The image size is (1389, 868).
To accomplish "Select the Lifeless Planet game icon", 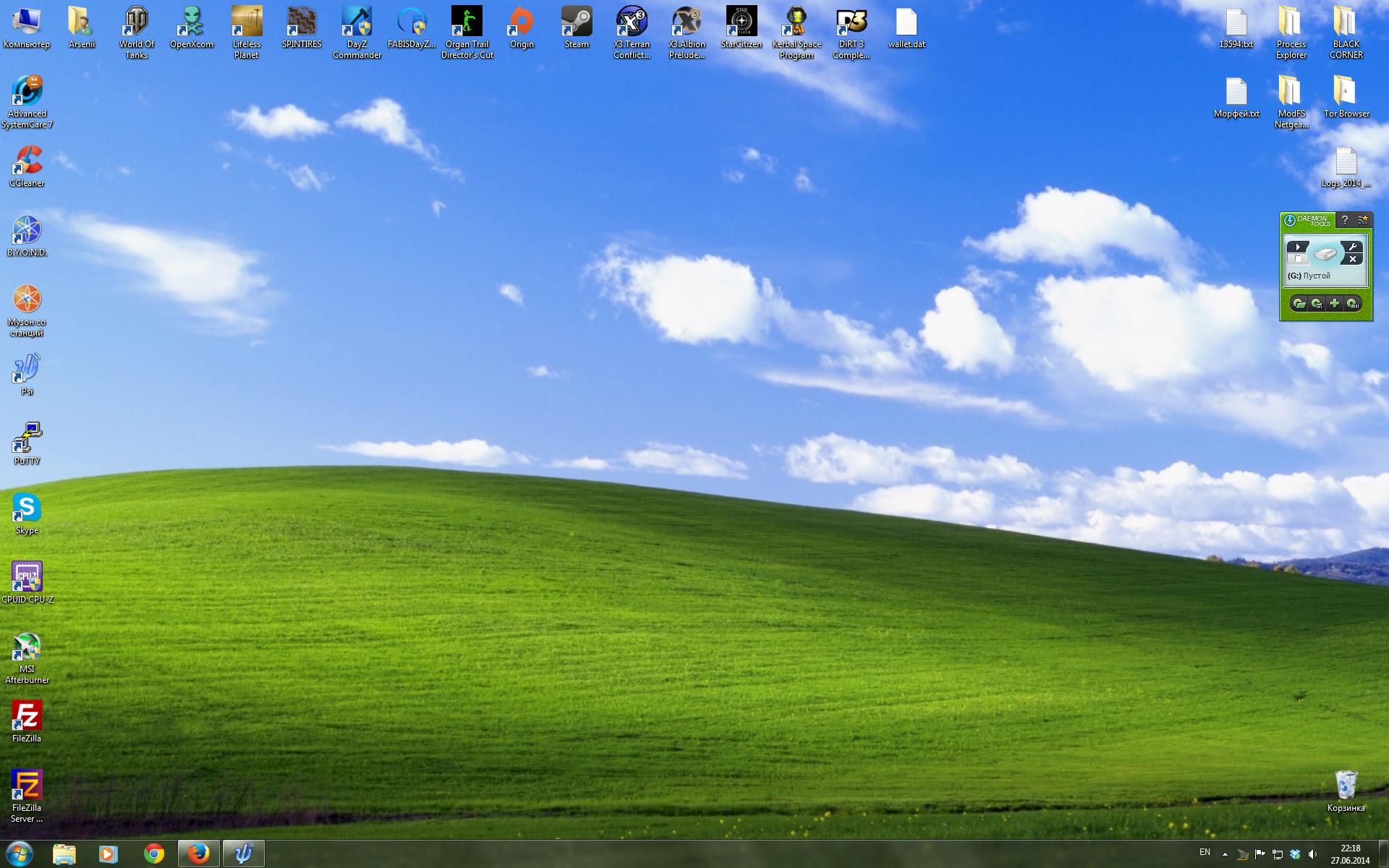I will click(247, 33).
